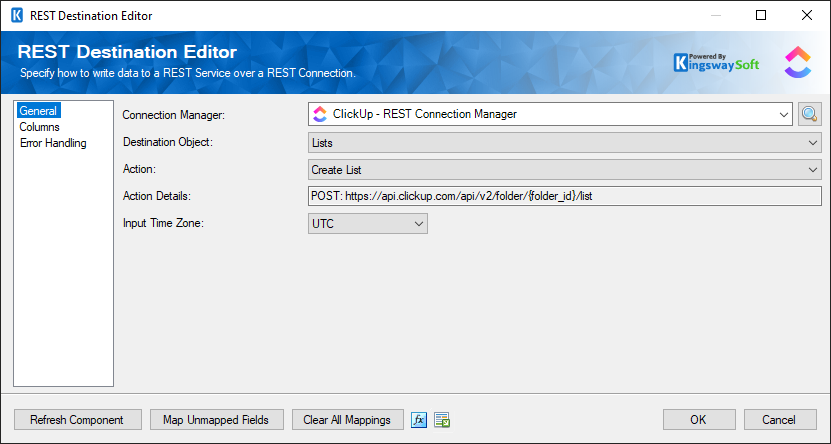The height and width of the screenshot is (444, 831).
Task: Click the Clear All Mappings button
Action: pyautogui.click(x=347, y=420)
